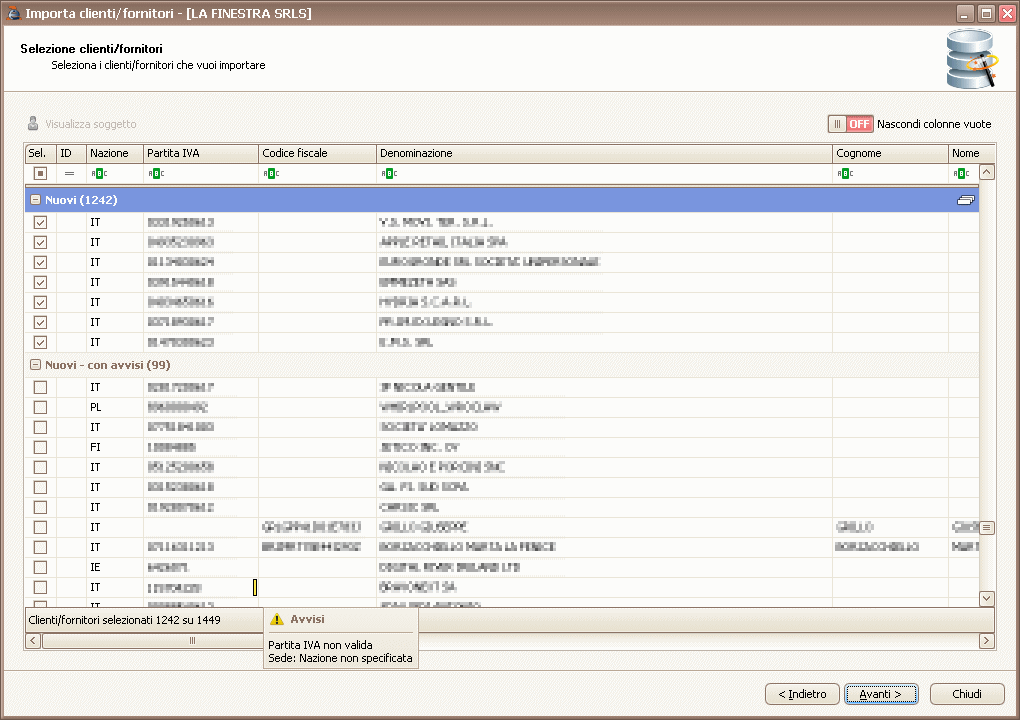This screenshot has width=1020, height=720.
Task: Click the Cognome filter operator icon
Action: pyautogui.click(x=844, y=173)
